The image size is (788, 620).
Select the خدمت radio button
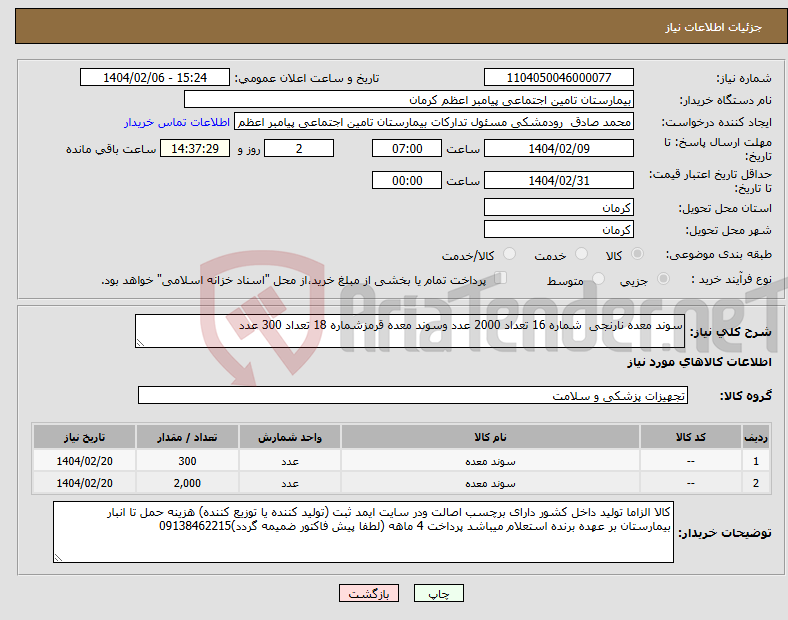(581, 254)
